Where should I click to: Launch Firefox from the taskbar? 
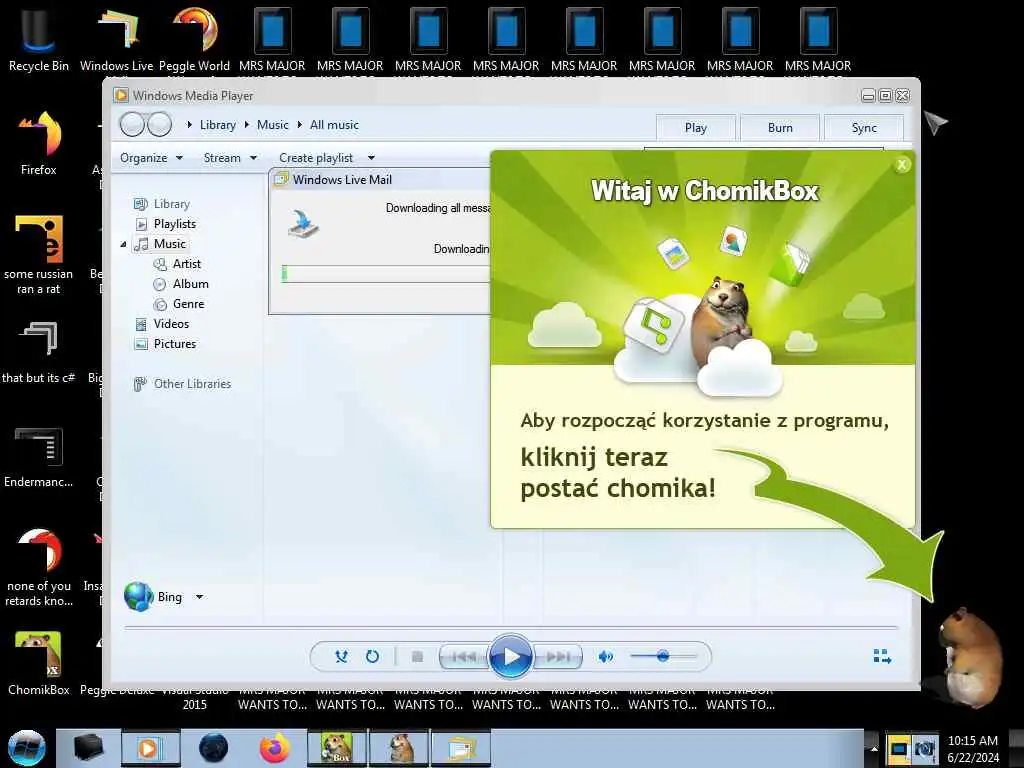point(275,748)
